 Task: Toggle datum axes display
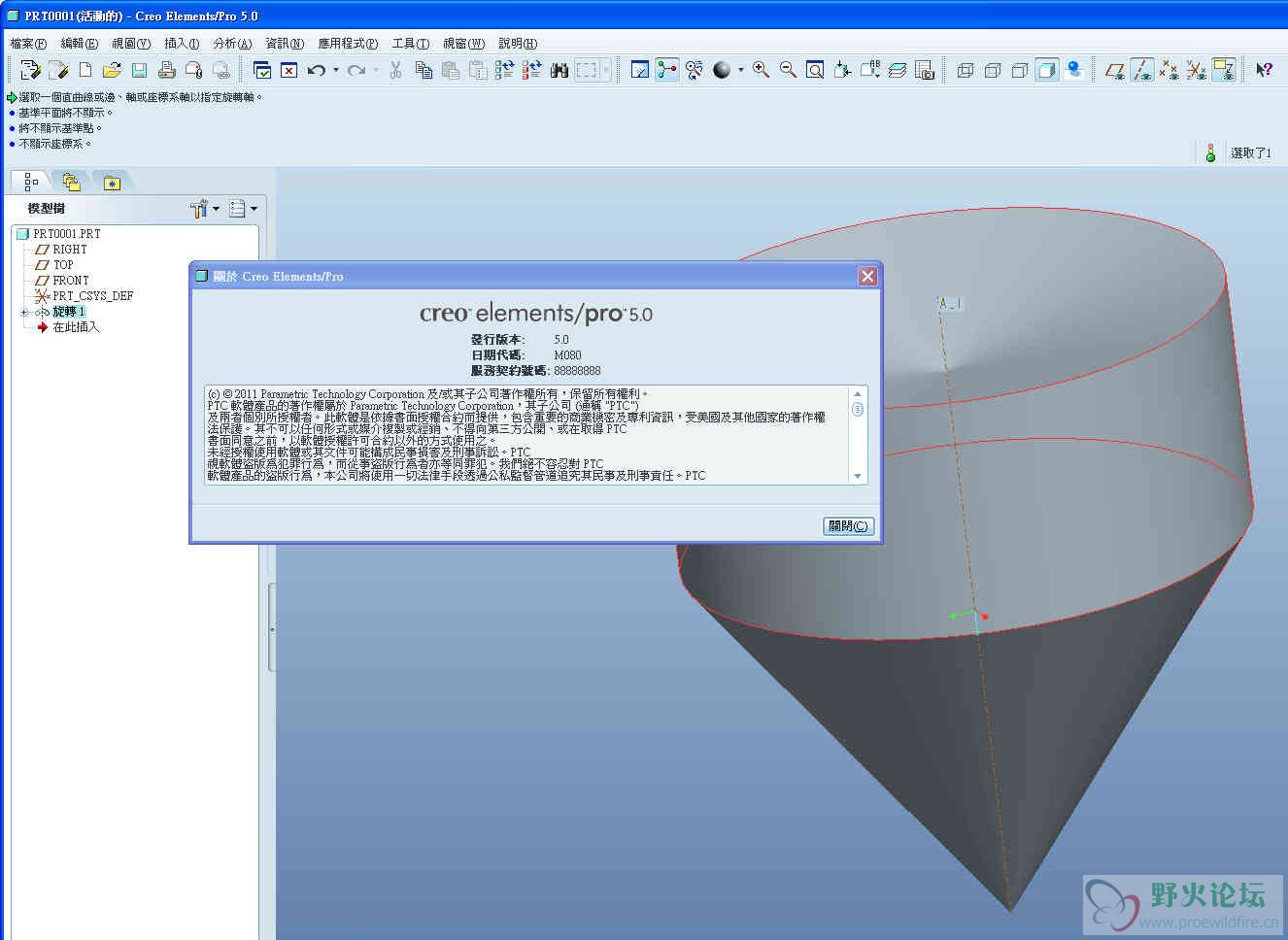coord(1142,70)
